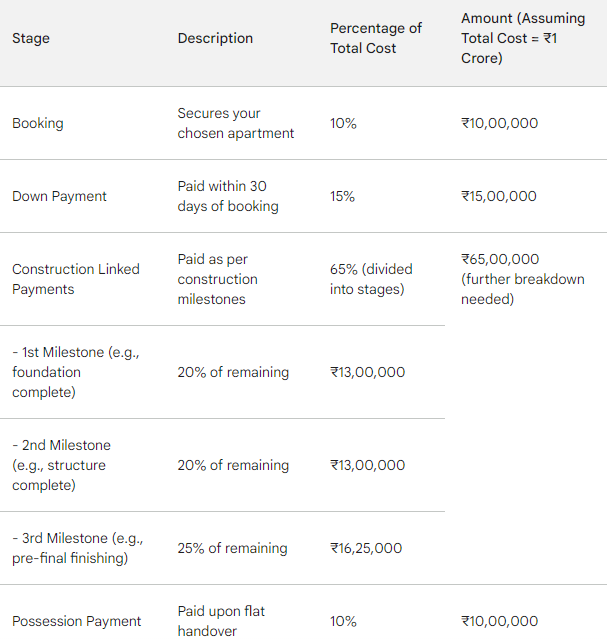The height and width of the screenshot is (640, 607).
Task: Select the Percentage of Total Cost header
Action: pyautogui.click(x=376, y=38)
